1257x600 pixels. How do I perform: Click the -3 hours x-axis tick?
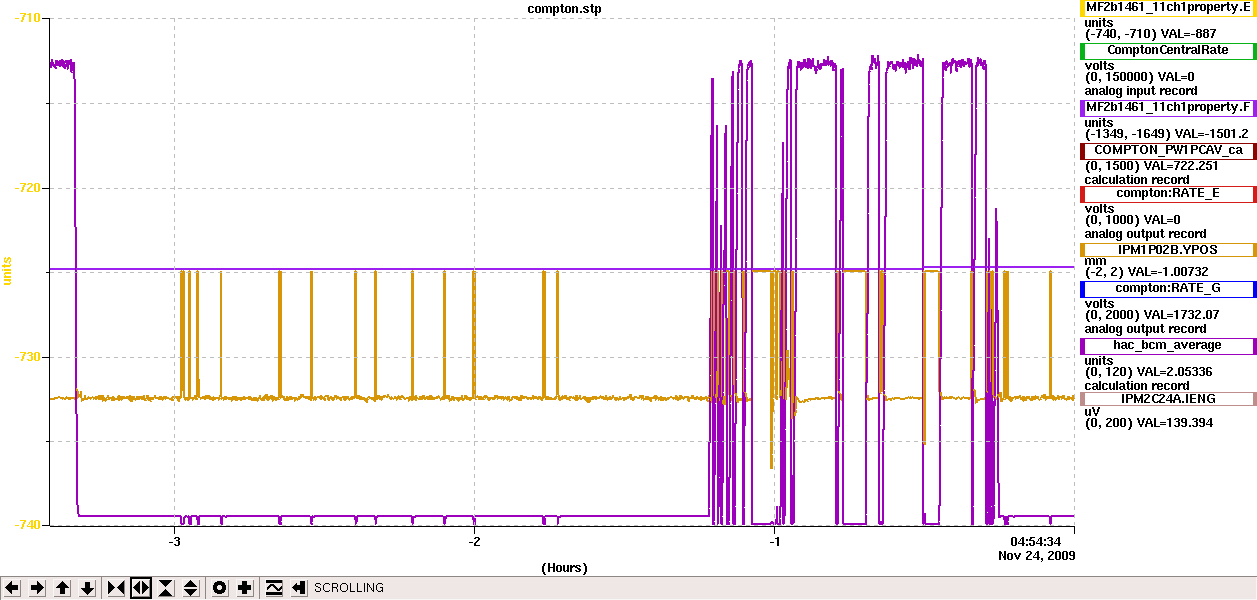point(174,542)
